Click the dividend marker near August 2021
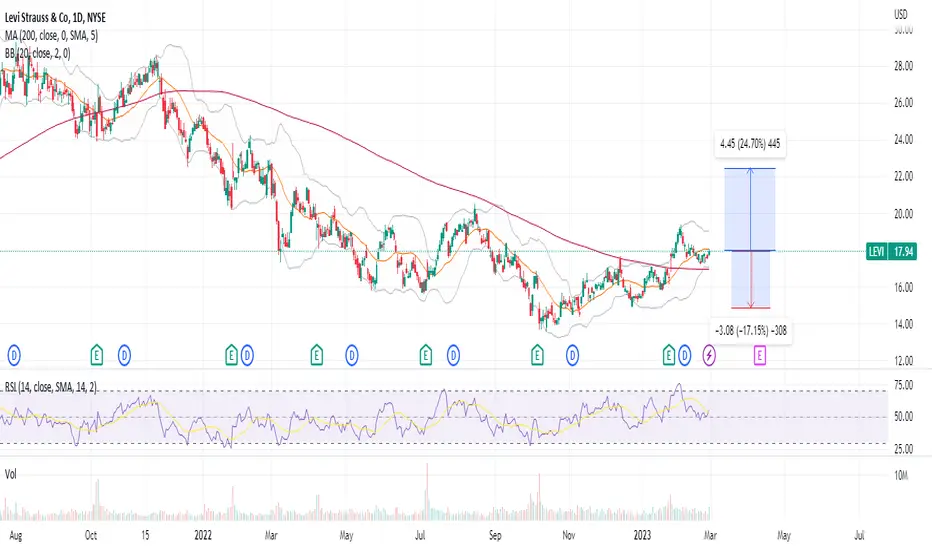The image size is (932, 550). [14, 356]
